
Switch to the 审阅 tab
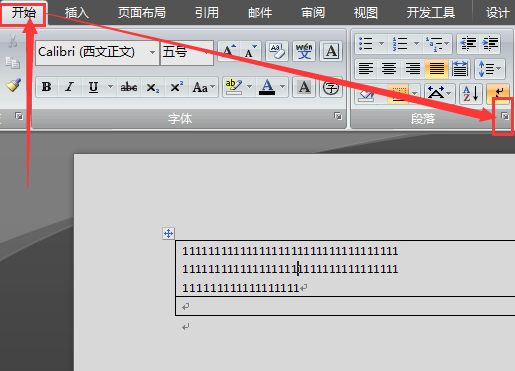click(x=313, y=13)
